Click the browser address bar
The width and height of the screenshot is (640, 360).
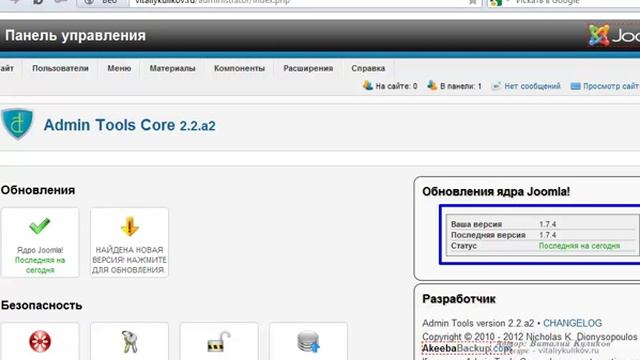[x=304, y=2]
